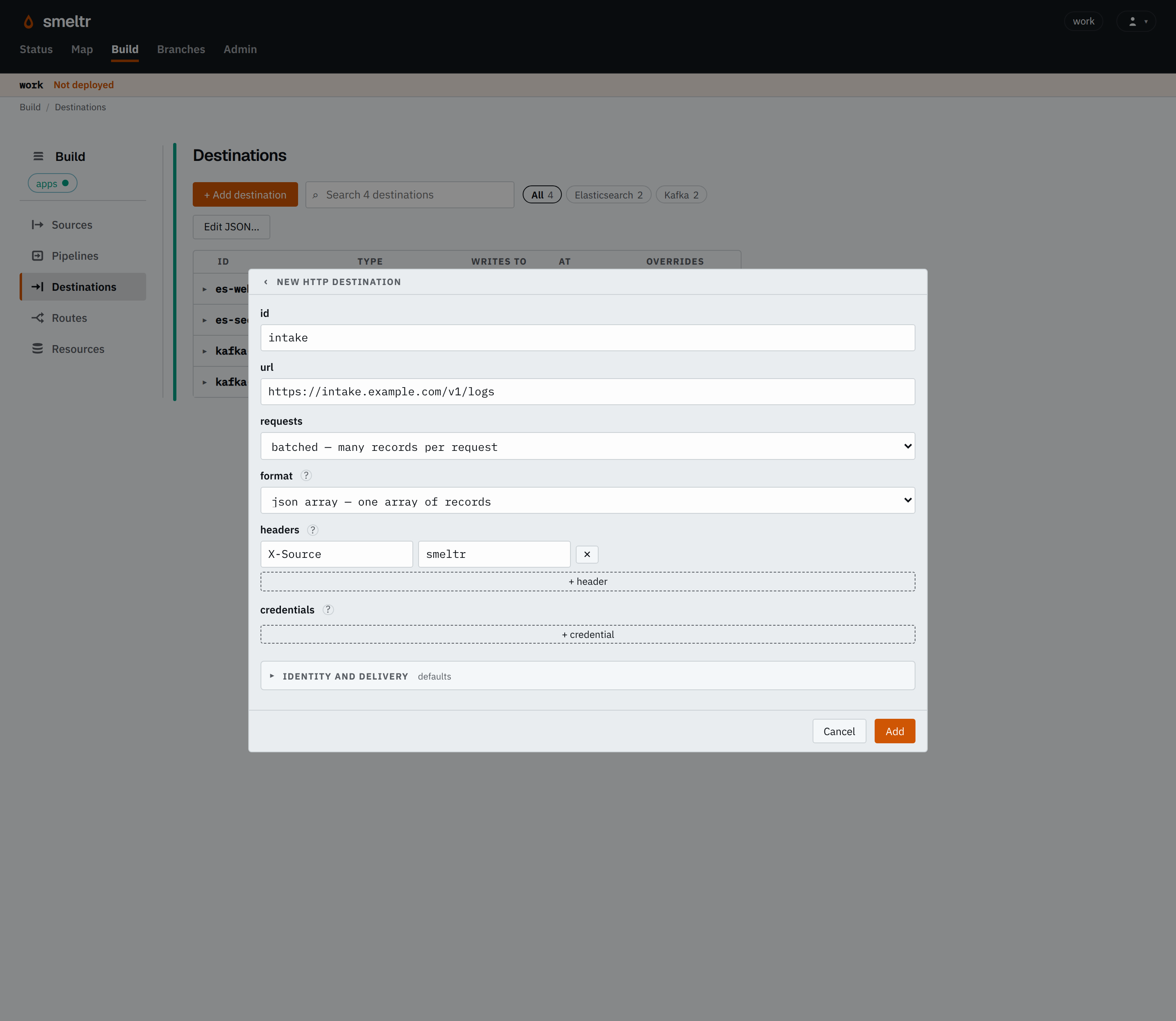Open the requests dropdown
This screenshot has width=1176, height=1021.
tap(588, 447)
